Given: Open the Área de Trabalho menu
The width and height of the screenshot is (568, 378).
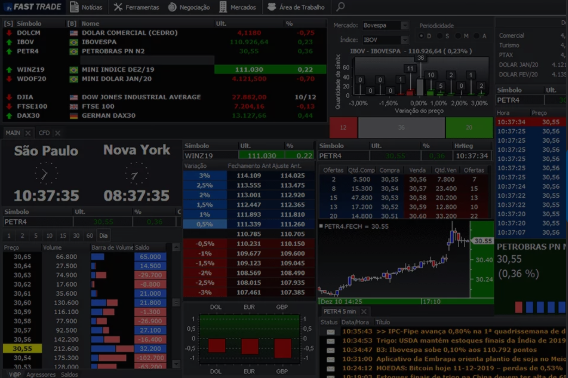Looking at the screenshot, I should (x=296, y=7).
